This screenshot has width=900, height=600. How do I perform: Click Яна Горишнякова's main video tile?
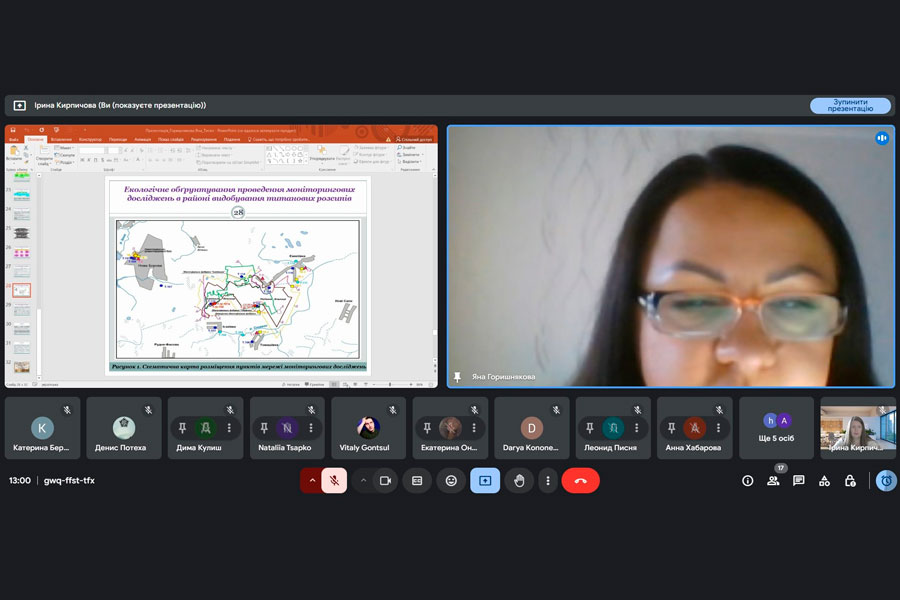coord(670,256)
